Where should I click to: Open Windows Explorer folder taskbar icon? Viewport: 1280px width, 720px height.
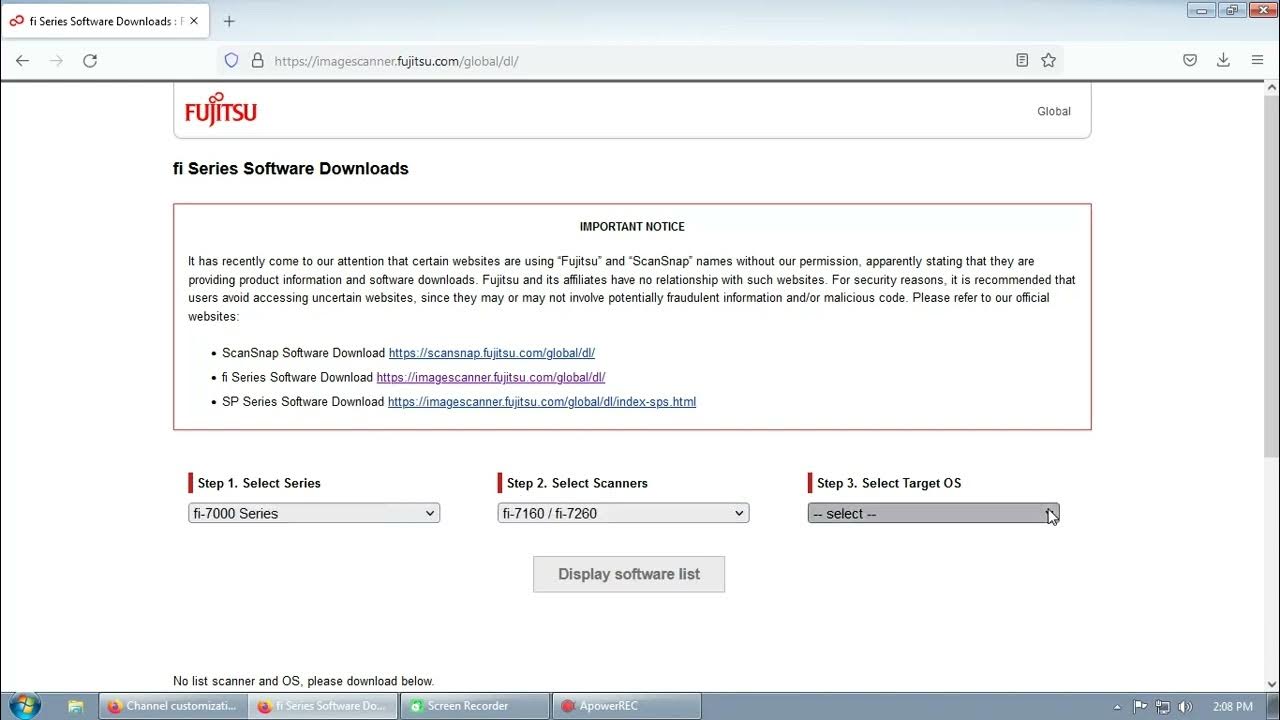(x=76, y=706)
